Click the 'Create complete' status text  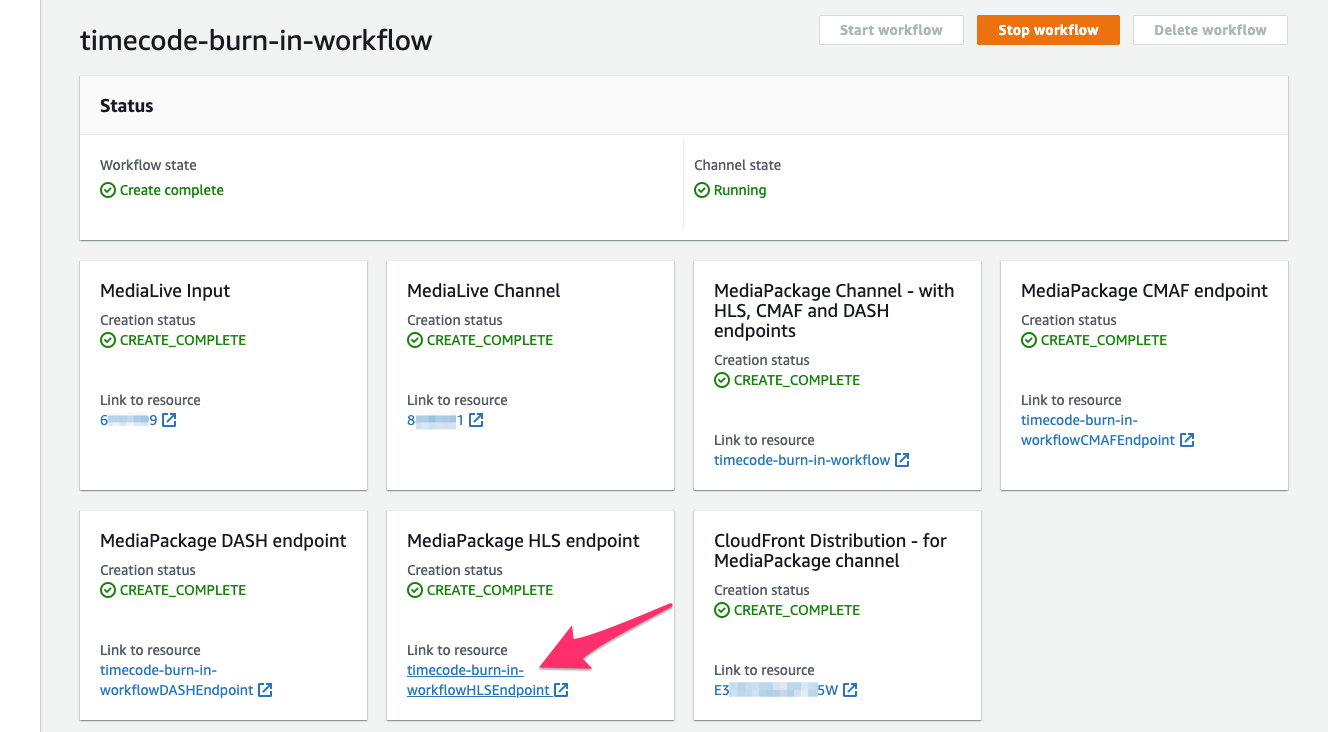(172, 190)
